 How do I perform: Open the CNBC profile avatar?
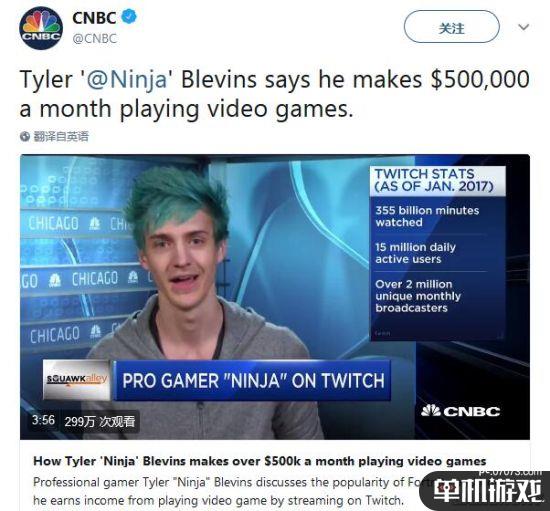click(41, 28)
